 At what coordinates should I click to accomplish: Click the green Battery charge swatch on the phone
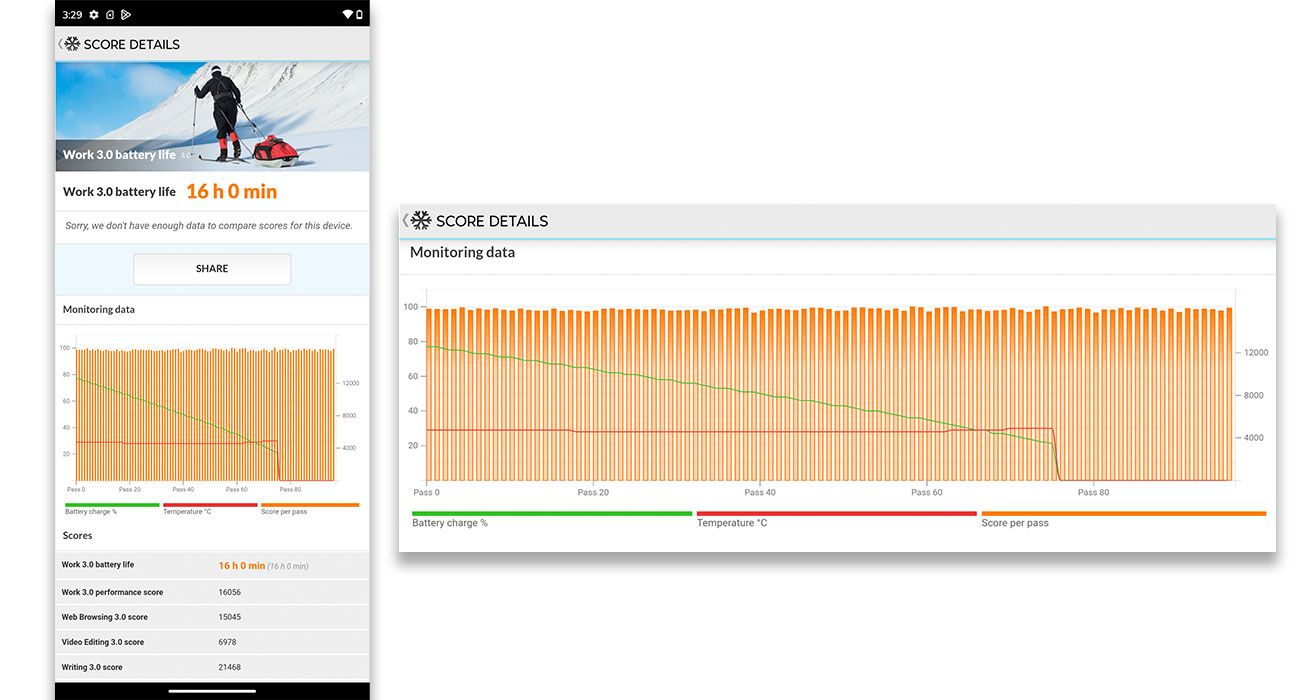(x=112, y=505)
